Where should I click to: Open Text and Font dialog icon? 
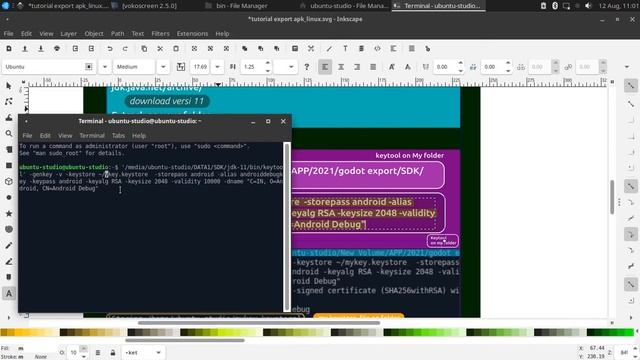(x=345, y=49)
